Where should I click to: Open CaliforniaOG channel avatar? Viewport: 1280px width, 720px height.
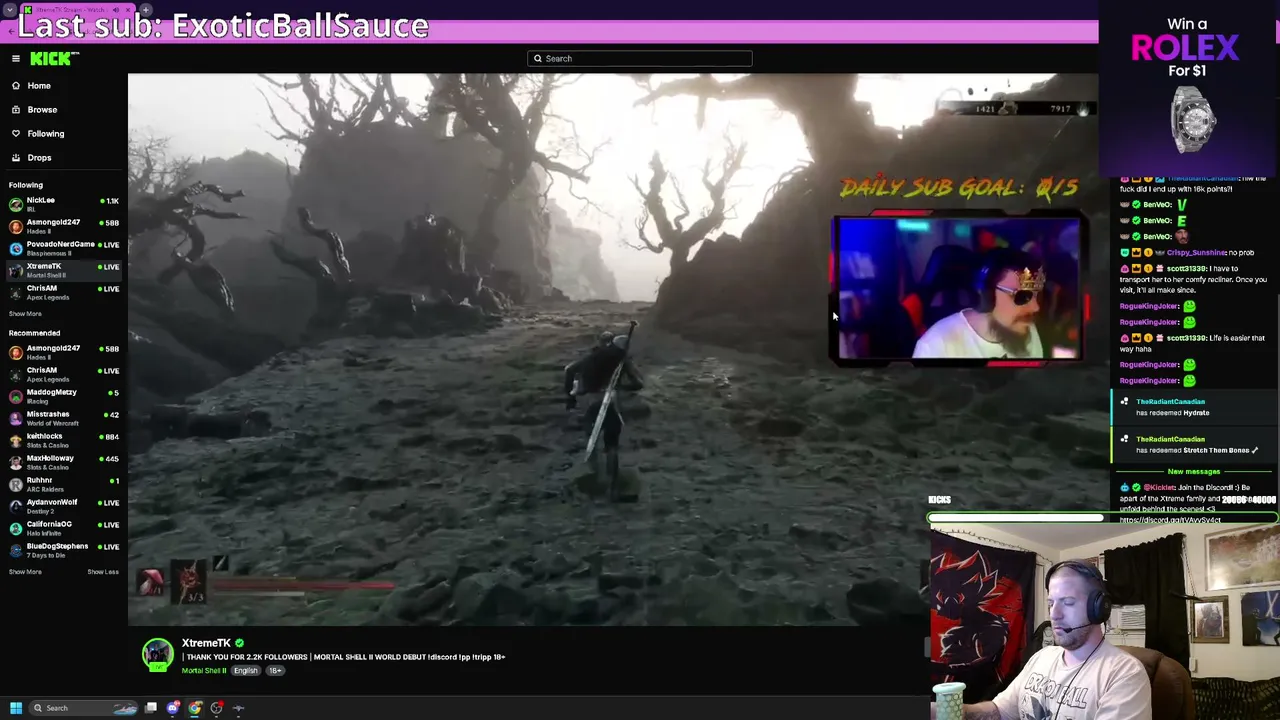pos(16,528)
